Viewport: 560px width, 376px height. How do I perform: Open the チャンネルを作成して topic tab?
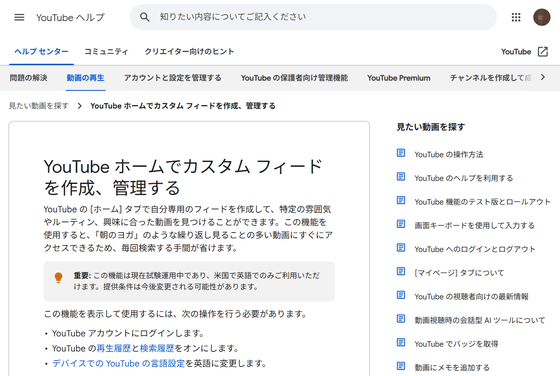coord(491,78)
